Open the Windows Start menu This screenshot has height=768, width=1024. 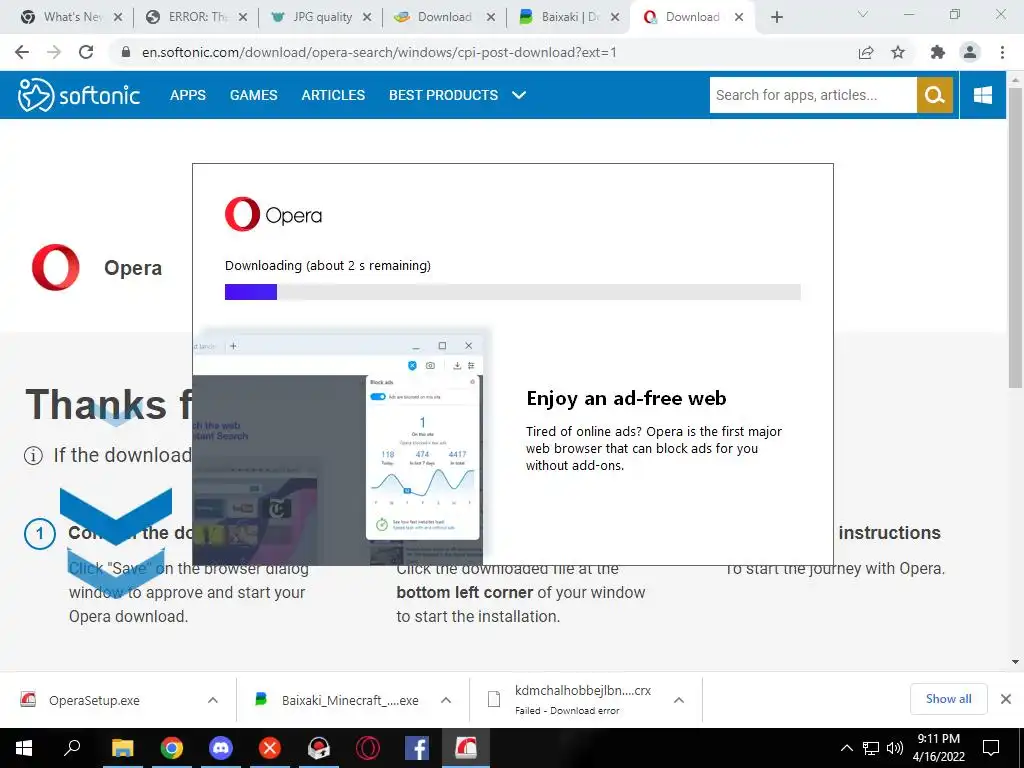click(24, 748)
